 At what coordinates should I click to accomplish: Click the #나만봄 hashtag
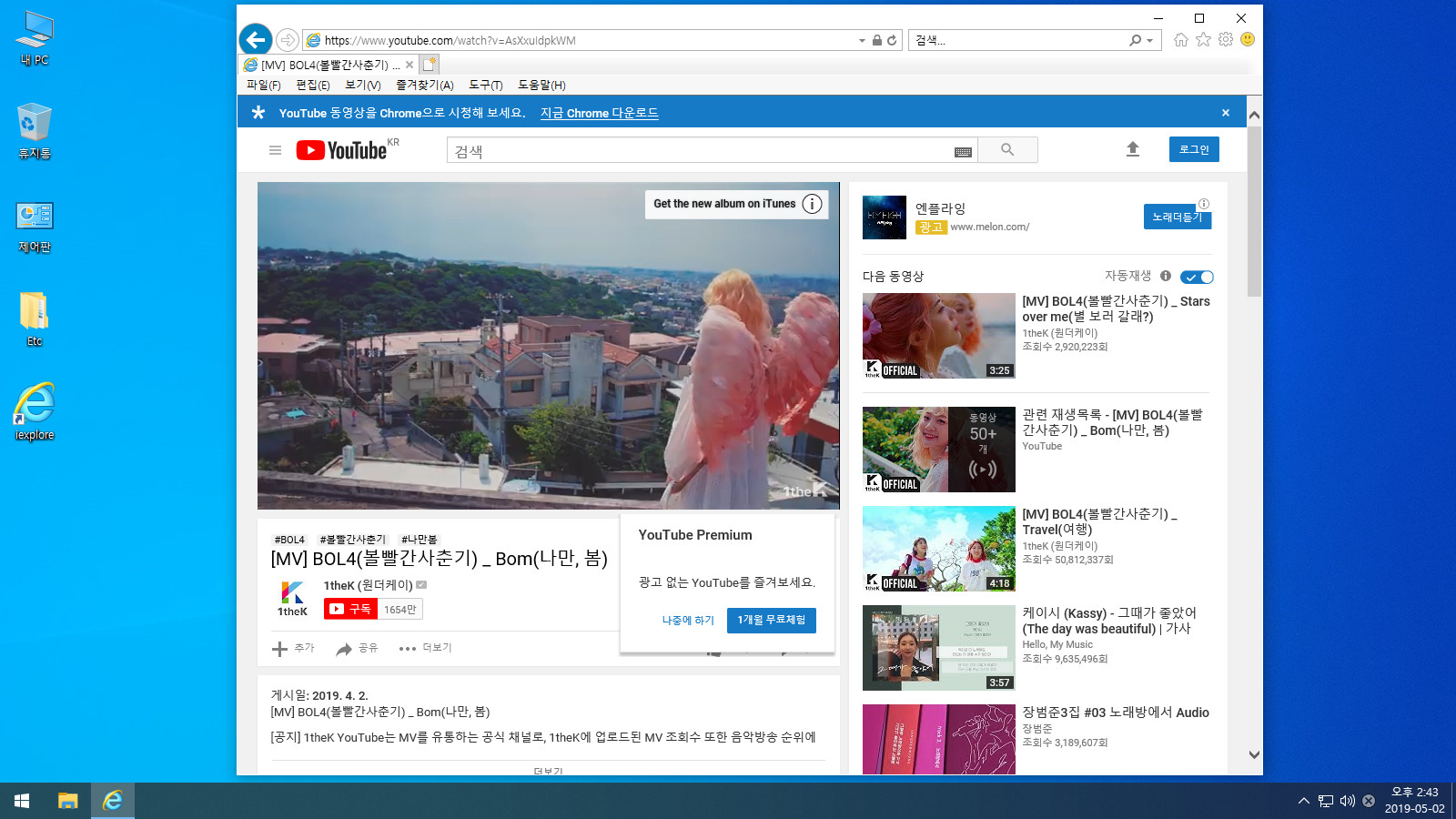420,540
